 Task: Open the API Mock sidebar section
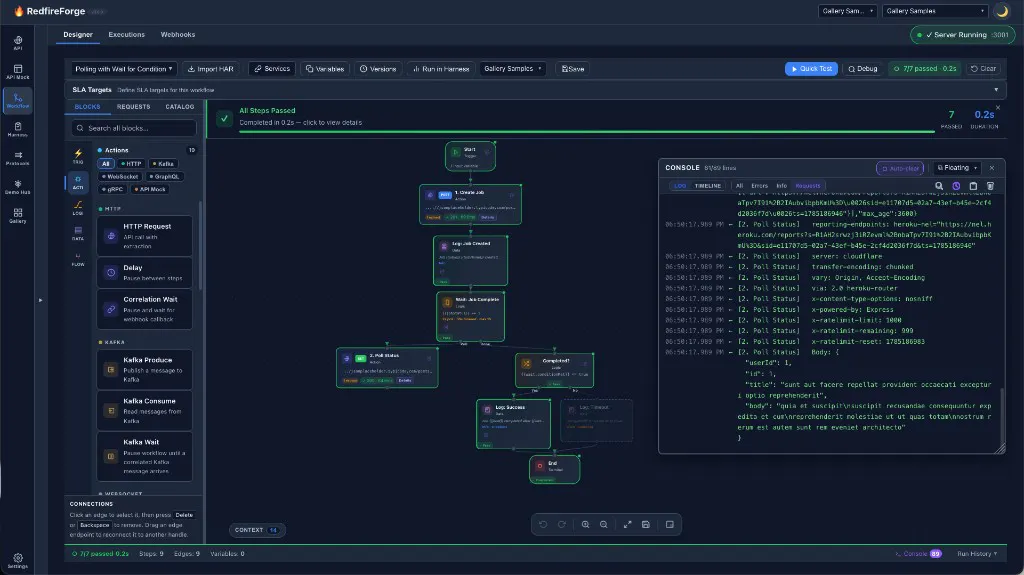(18, 72)
